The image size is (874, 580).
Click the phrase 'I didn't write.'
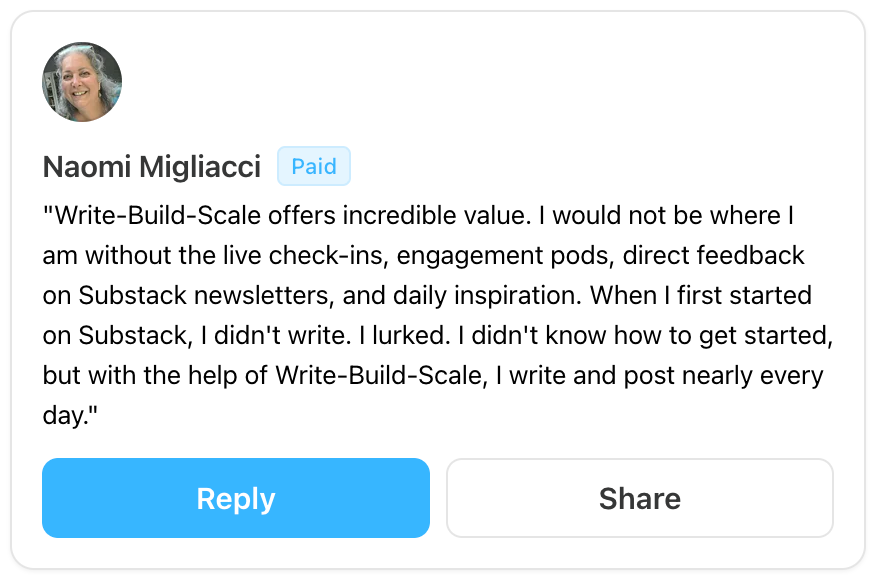275,335
